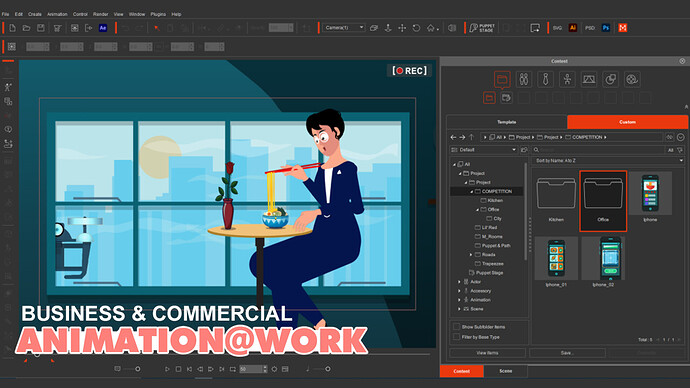Switch to the Template tab
Viewport: 690px width, 388px height.
506,122
